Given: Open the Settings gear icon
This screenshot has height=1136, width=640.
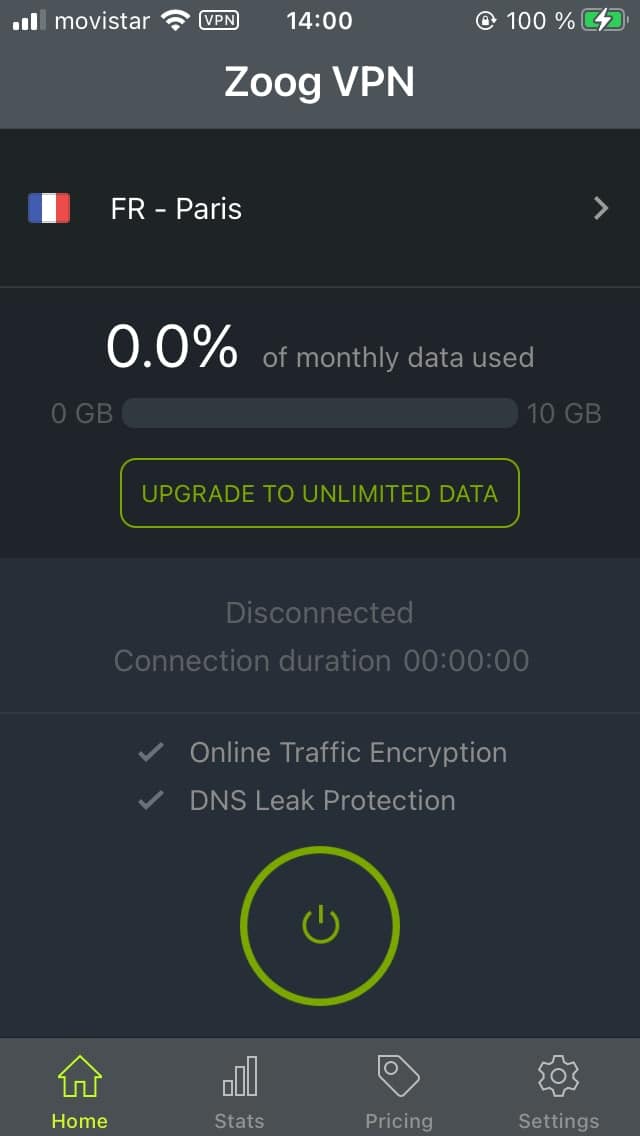Looking at the screenshot, I should 558,1077.
